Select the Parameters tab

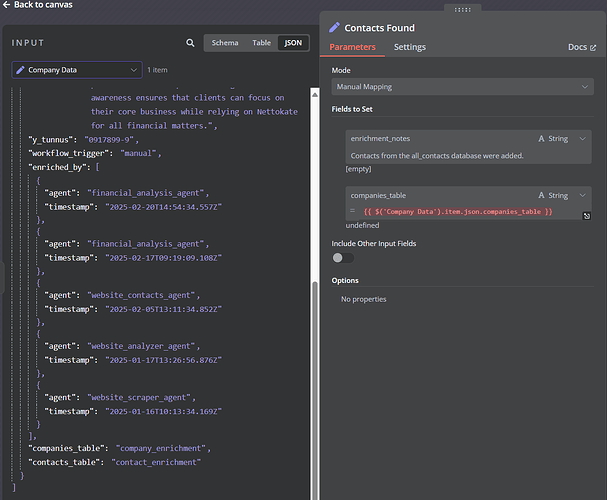353,47
